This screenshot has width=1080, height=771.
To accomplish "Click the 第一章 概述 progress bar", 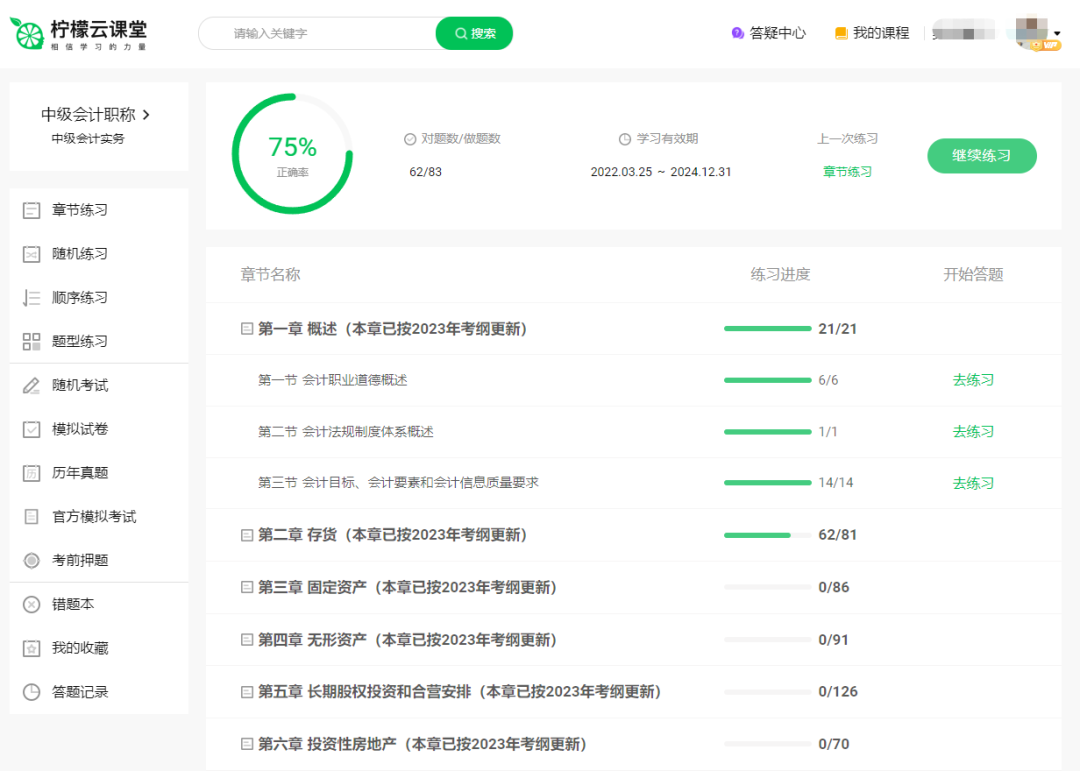I will (767, 329).
